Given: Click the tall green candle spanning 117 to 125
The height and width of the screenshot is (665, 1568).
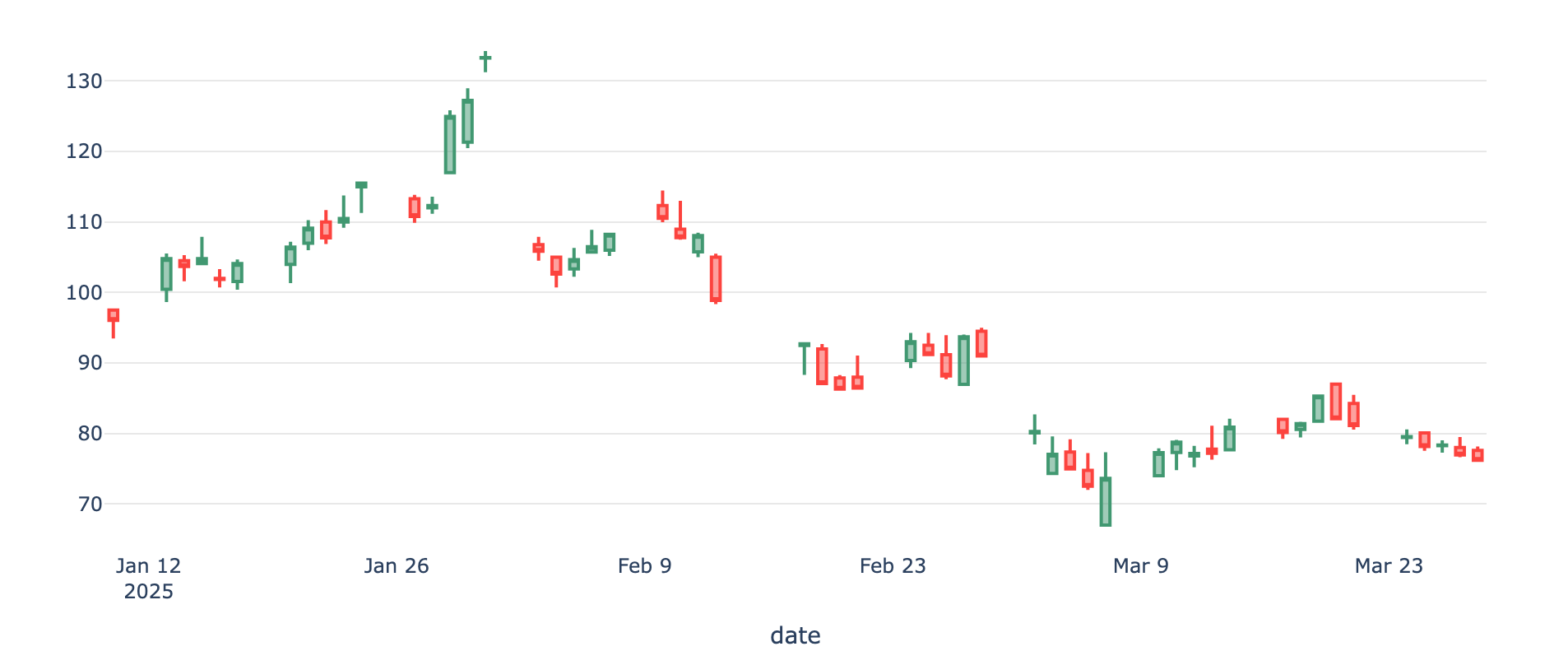Looking at the screenshot, I should coord(450,144).
